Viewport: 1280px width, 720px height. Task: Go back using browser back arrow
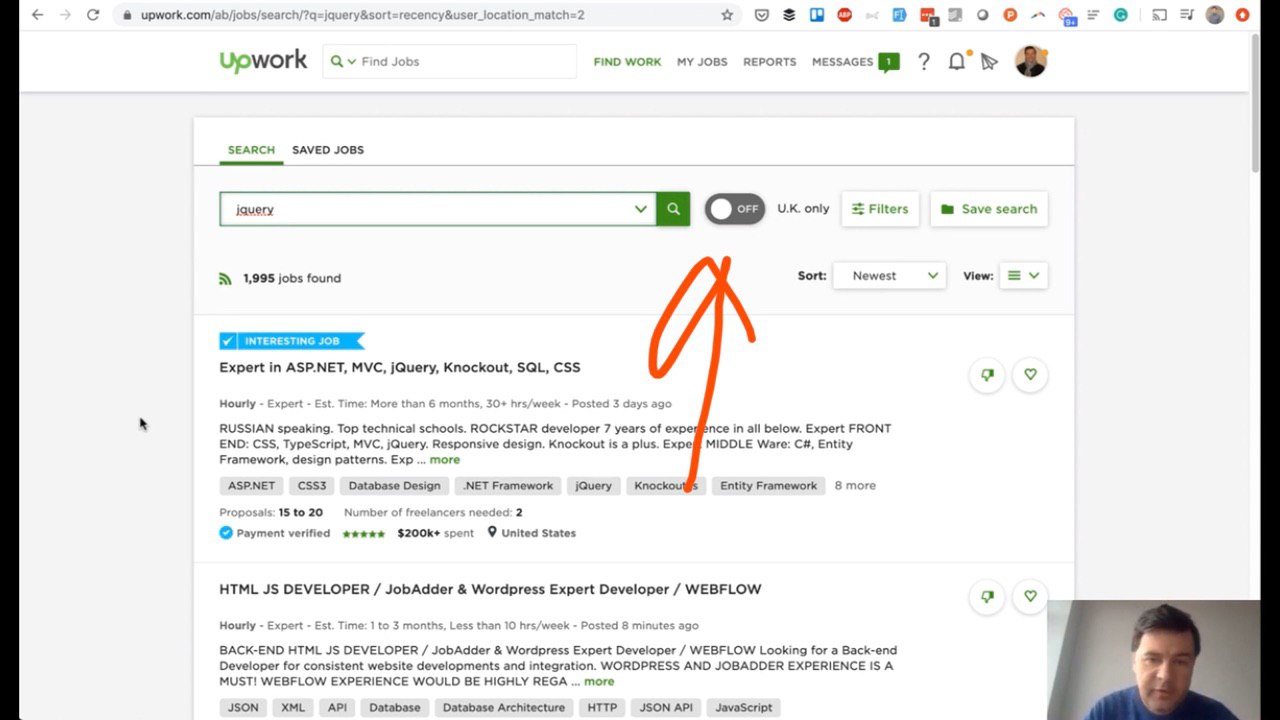click(x=37, y=15)
